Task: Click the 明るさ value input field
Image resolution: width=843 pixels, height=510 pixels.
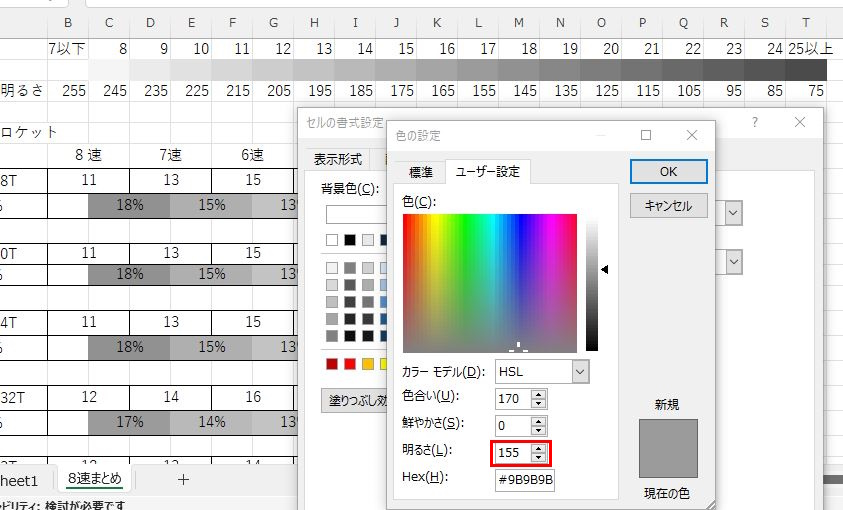Action: pos(512,453)
